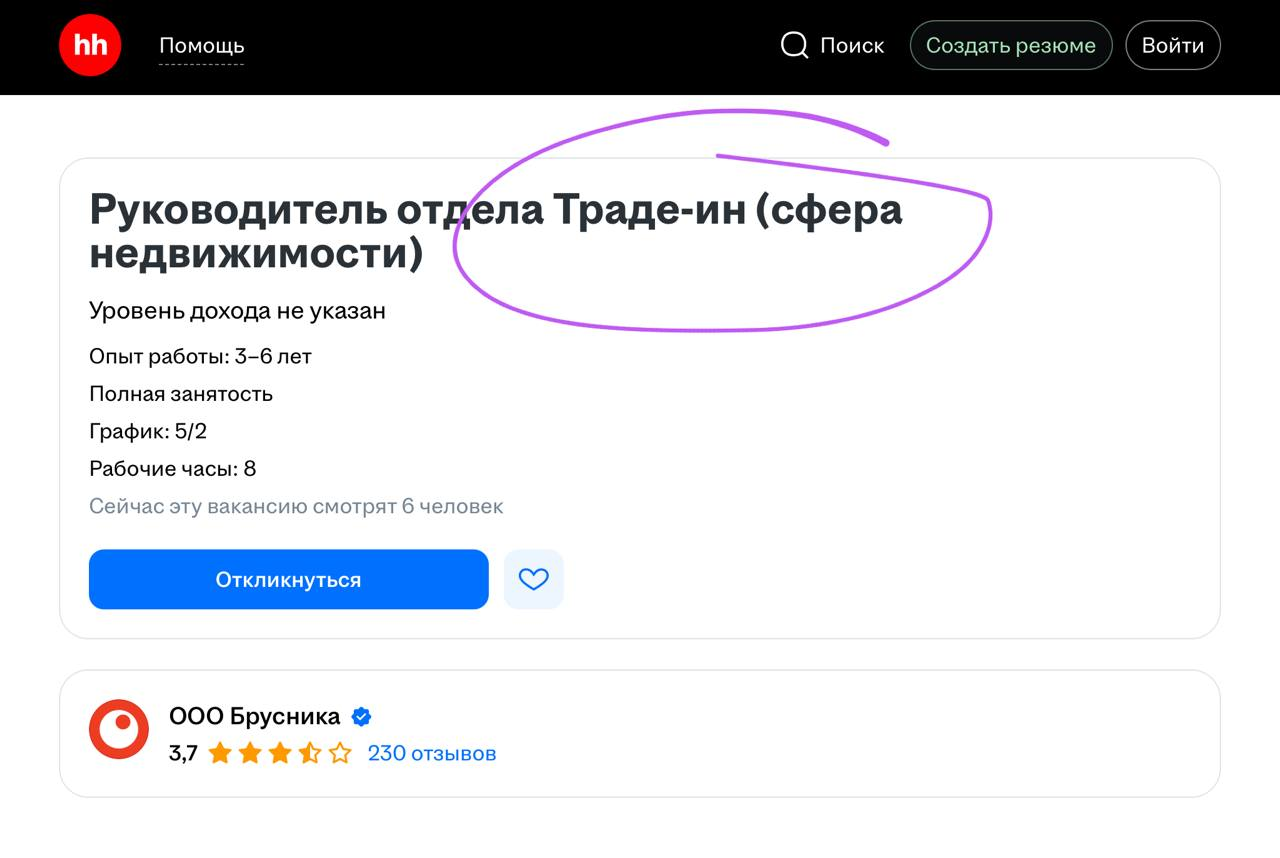Click the half-filled fourth rating star
Viewport: 1280px width, 858px height.
pos(310,753)
